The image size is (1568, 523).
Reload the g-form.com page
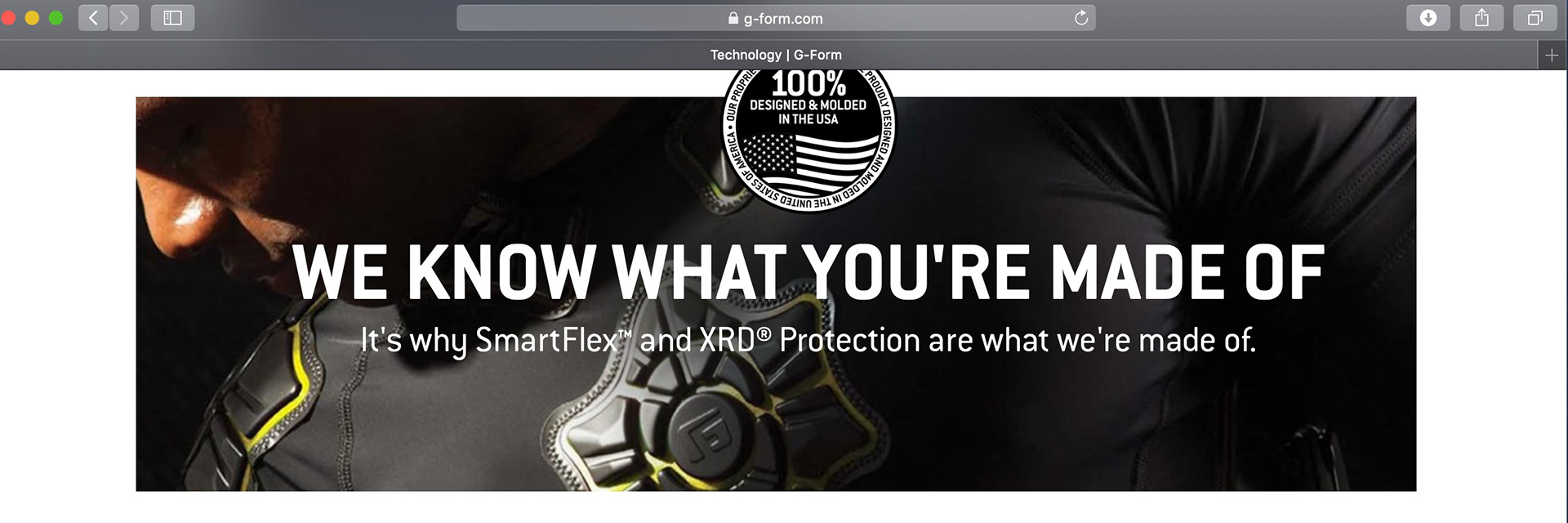point(1081,18)
